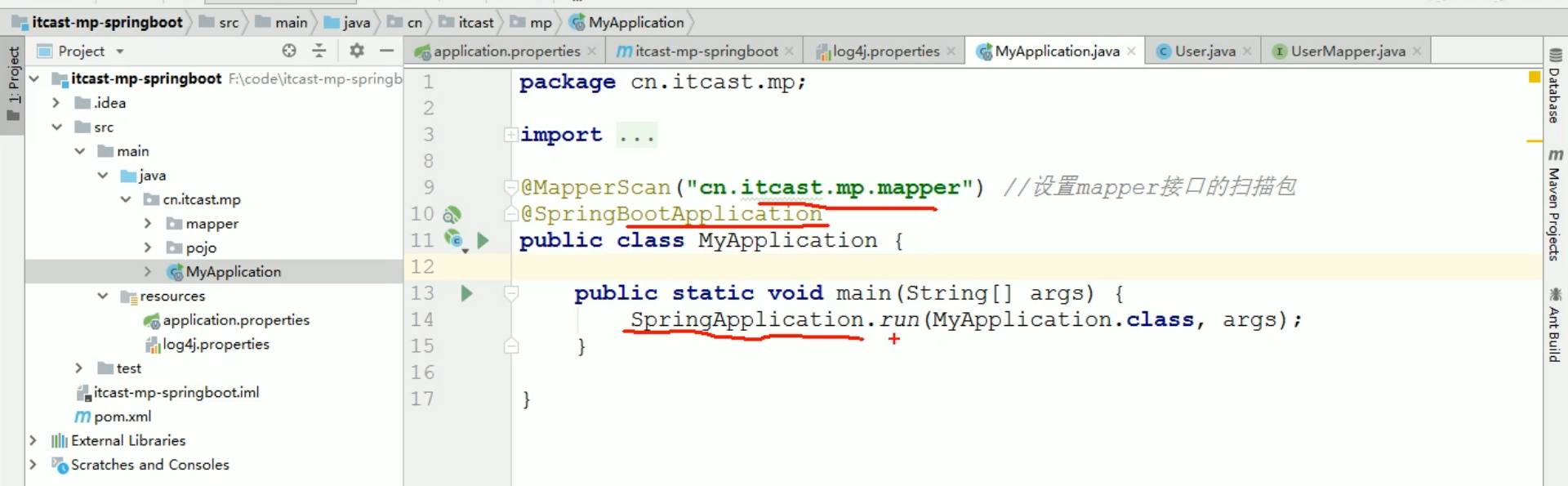Click the yellow inspection indicator

(1534, 77)
